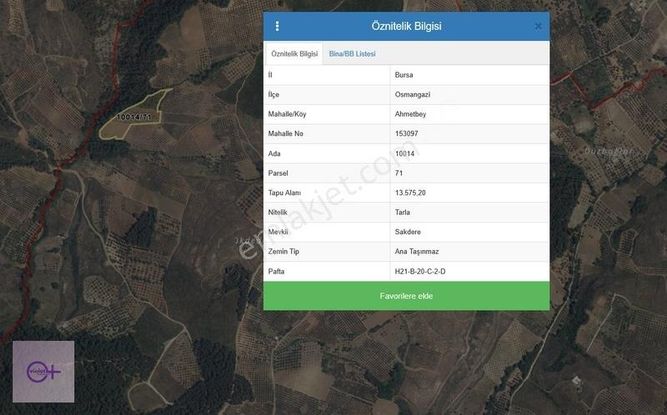Select the Mahalle/Köy value Ahmetbey

[410, 114]
